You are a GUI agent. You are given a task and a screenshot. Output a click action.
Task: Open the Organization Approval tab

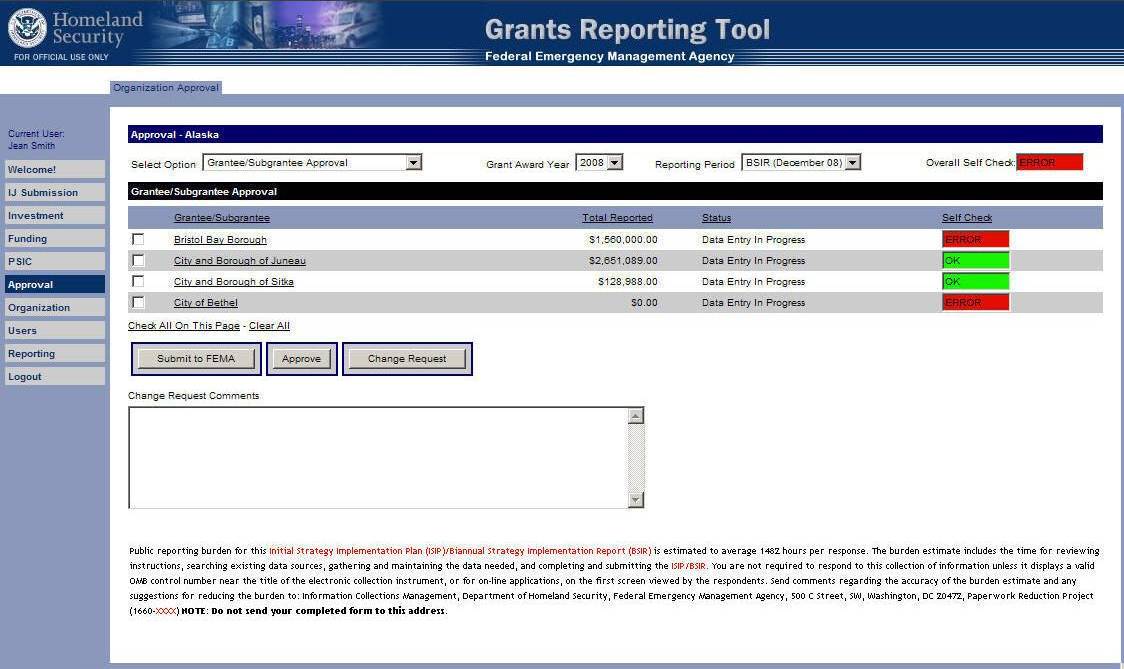(x=166, y=88)
